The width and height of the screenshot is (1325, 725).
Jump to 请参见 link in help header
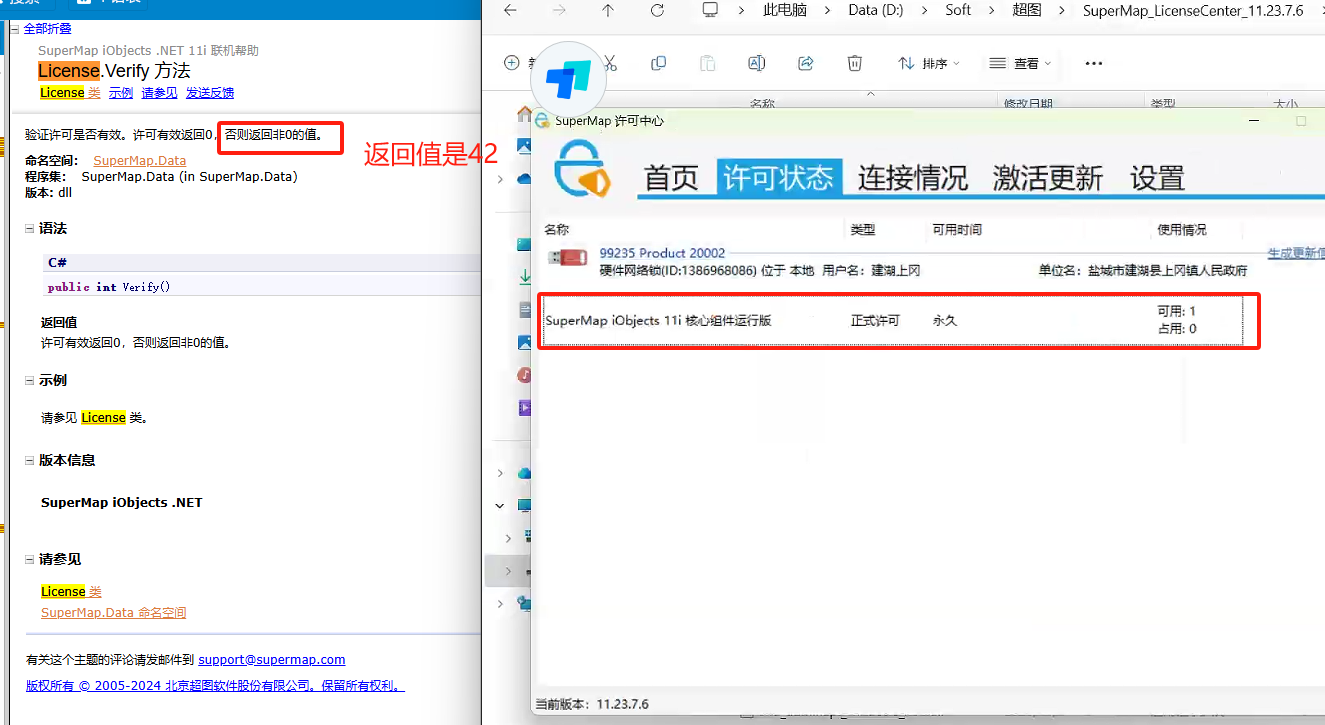(x=159, y=93)
